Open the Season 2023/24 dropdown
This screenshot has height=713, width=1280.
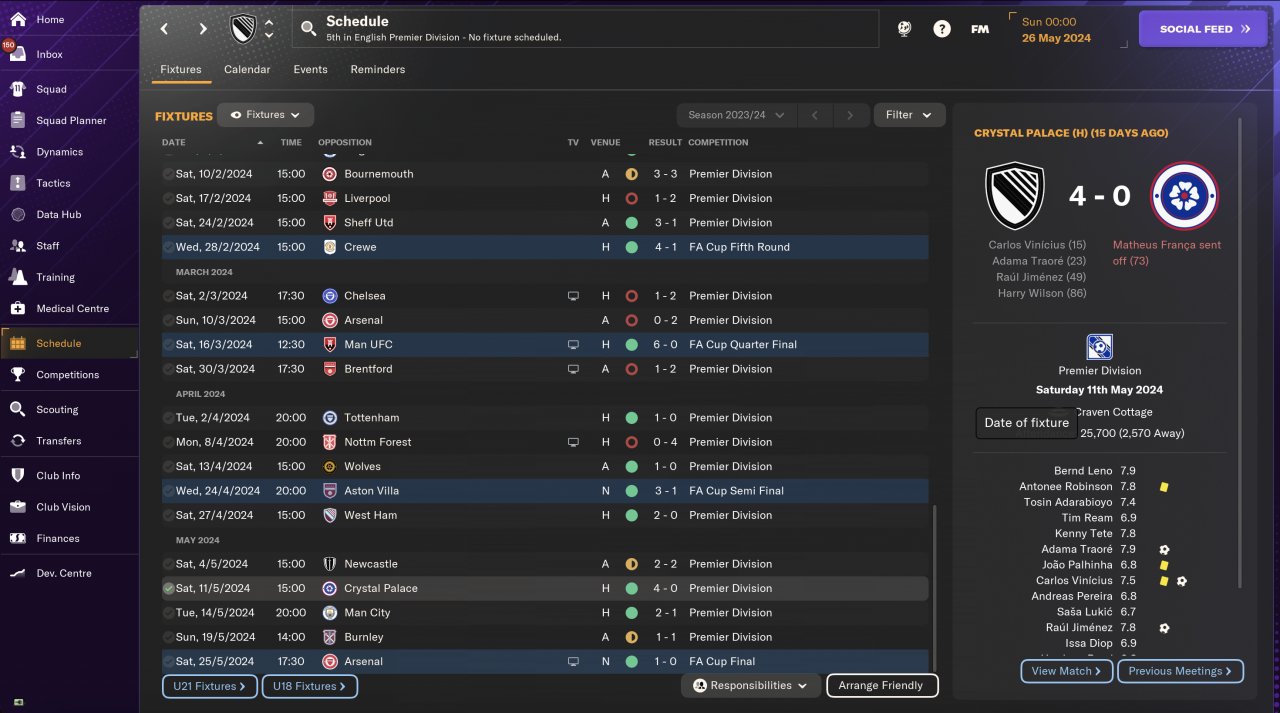tap(736, 115)
